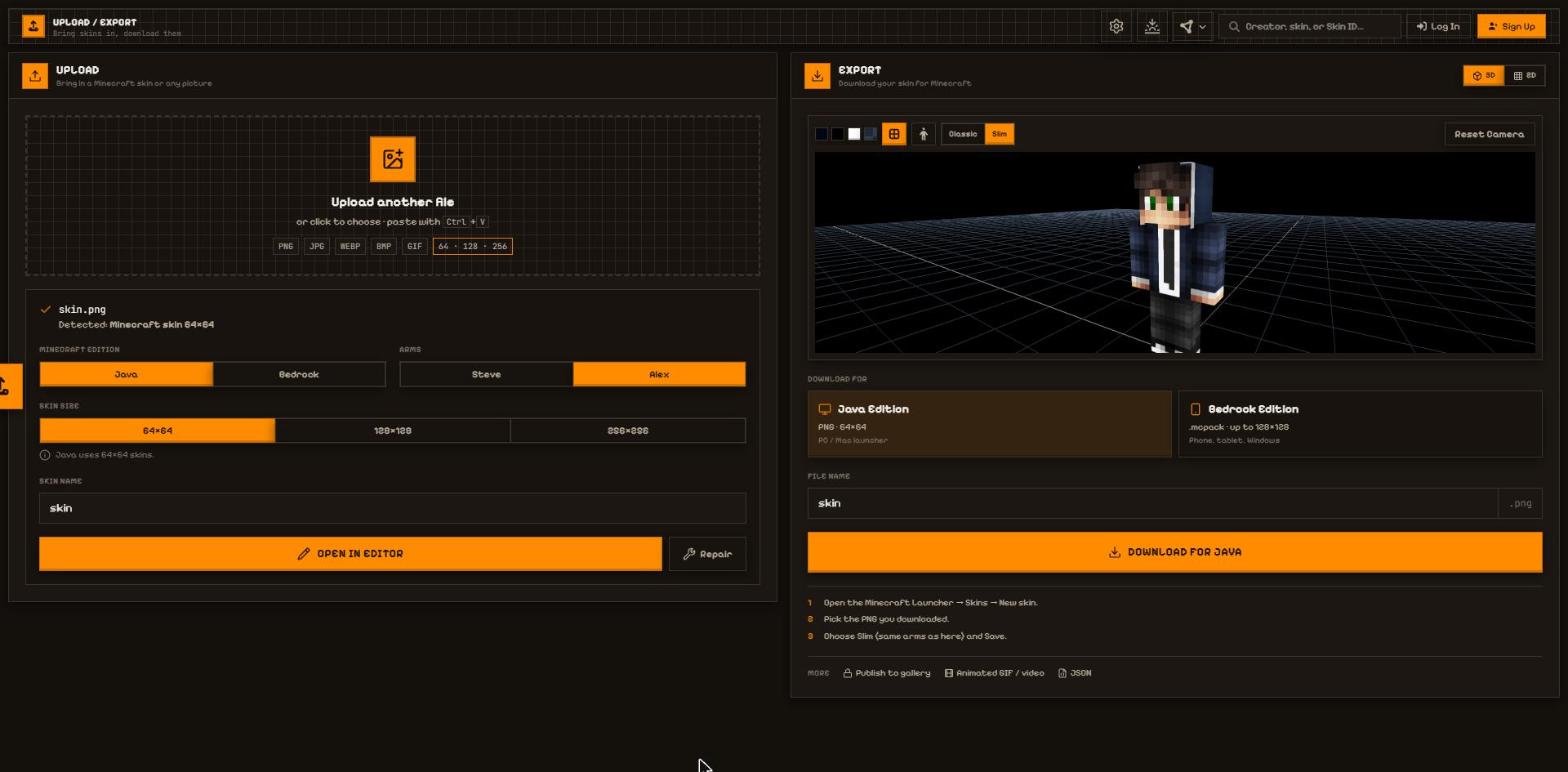Switch preview to Slim arm model

[x=999, y=134]
